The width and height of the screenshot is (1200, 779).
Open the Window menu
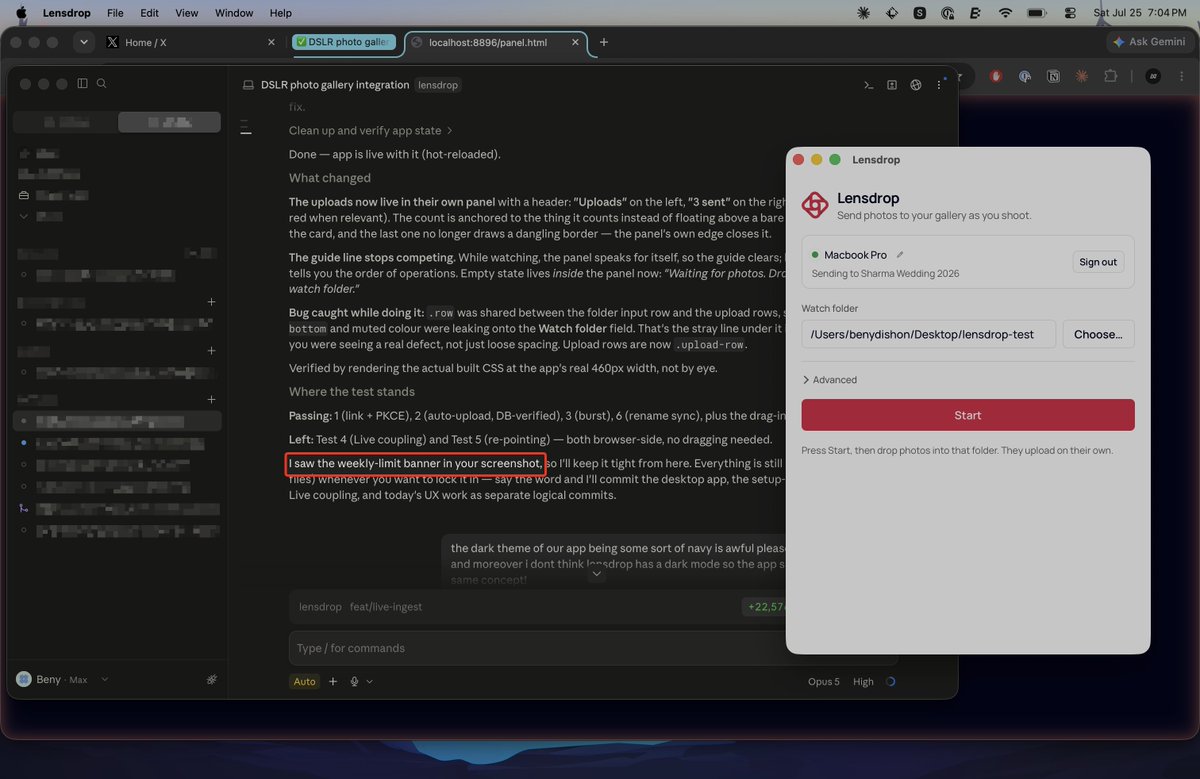pos(234,13)
